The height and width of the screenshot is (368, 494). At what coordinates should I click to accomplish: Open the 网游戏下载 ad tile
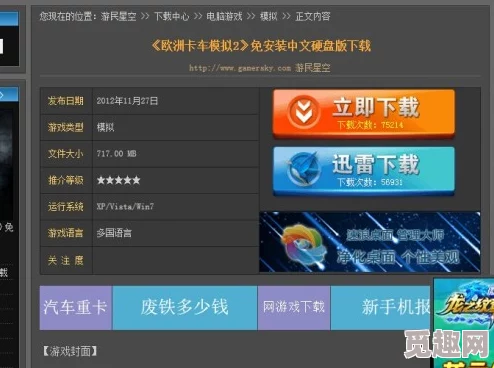pyautogui.click(x=294, y=307)
